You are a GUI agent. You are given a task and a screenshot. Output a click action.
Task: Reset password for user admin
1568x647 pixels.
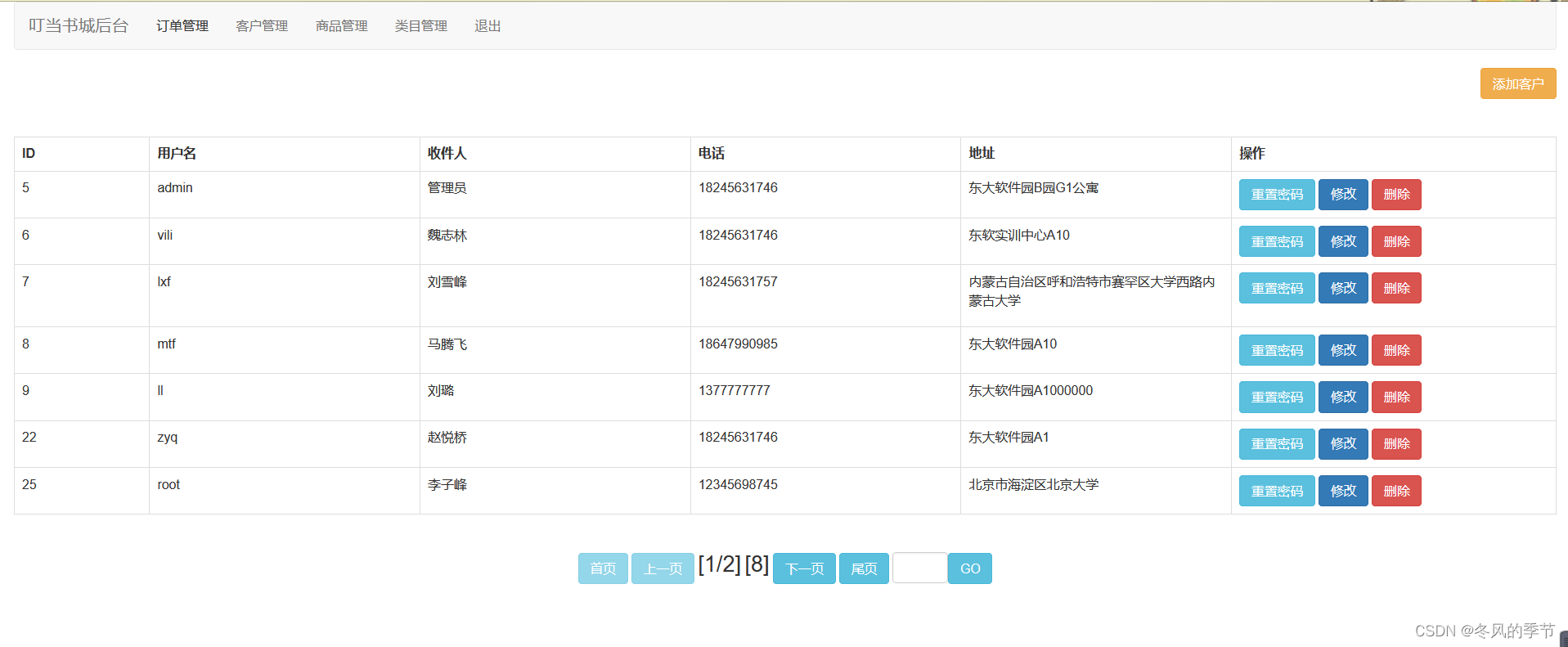(x=1277, y=195)
